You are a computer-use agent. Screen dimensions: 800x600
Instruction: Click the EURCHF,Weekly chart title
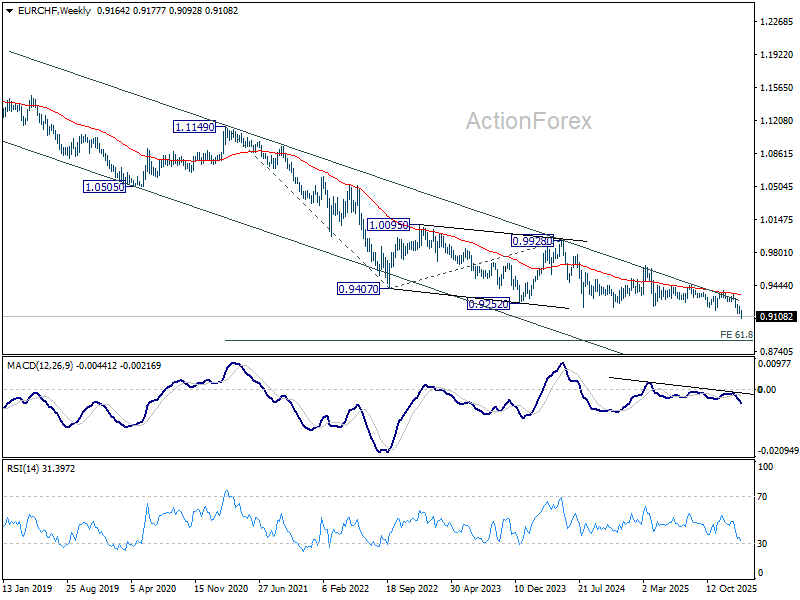coord(54,11)
